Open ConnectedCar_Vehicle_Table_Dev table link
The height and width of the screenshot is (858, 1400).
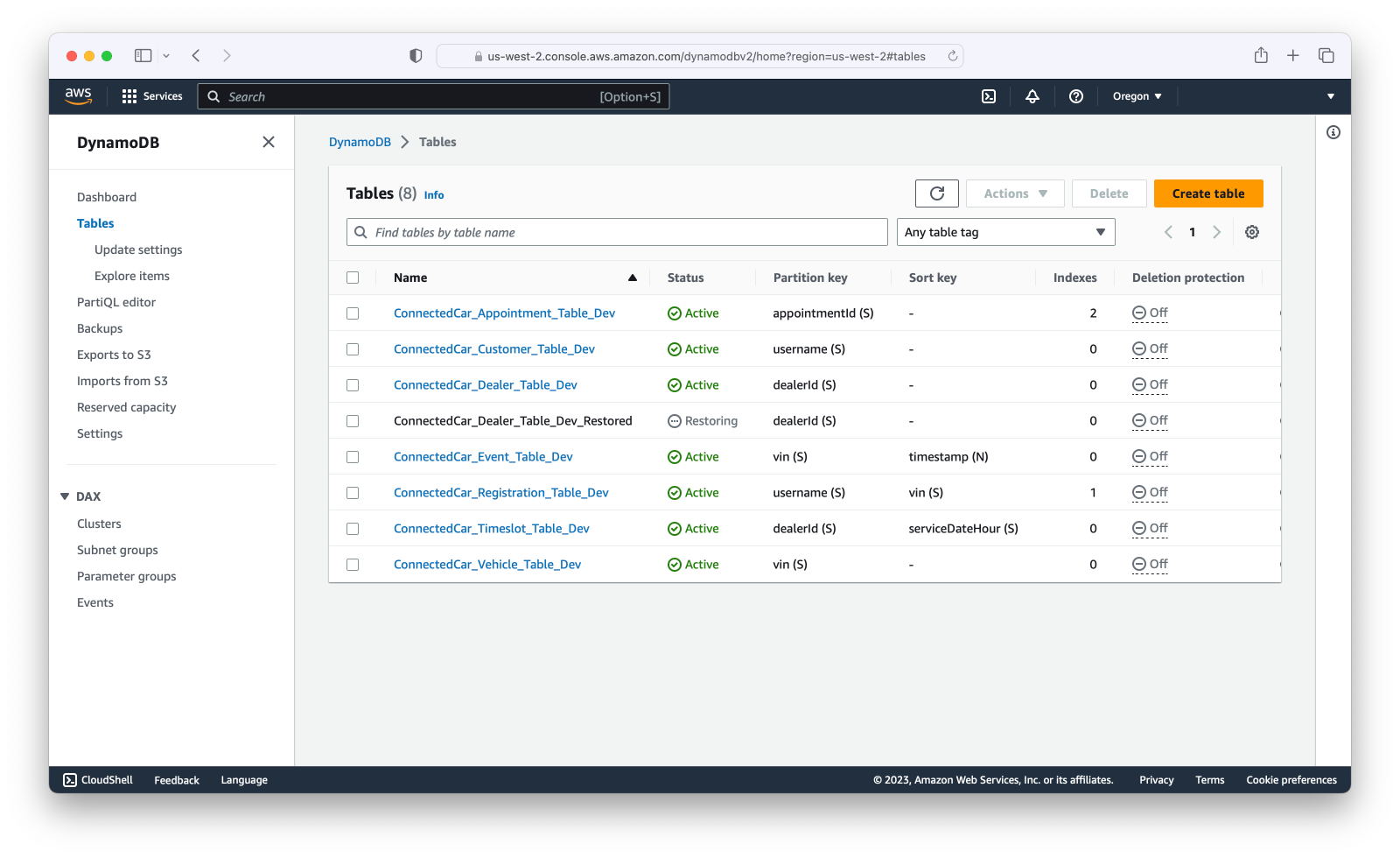coord(487,565)
